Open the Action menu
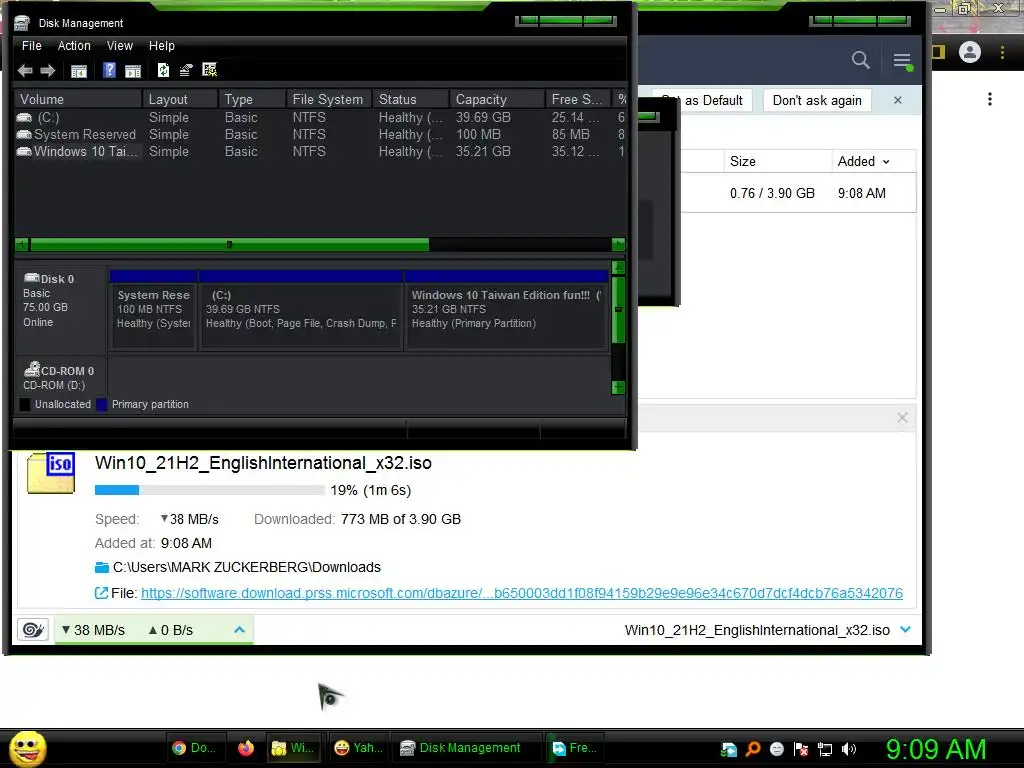The width and height of the screenshot is (1024, 768). [74, 46]
